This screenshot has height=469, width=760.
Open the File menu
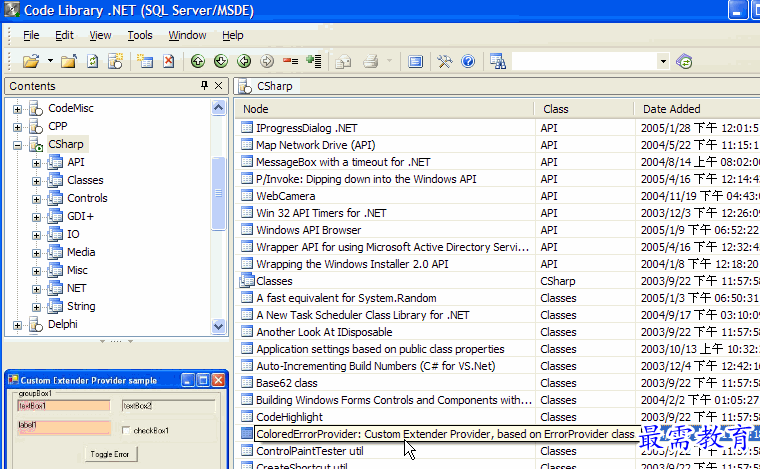(31, 35)
